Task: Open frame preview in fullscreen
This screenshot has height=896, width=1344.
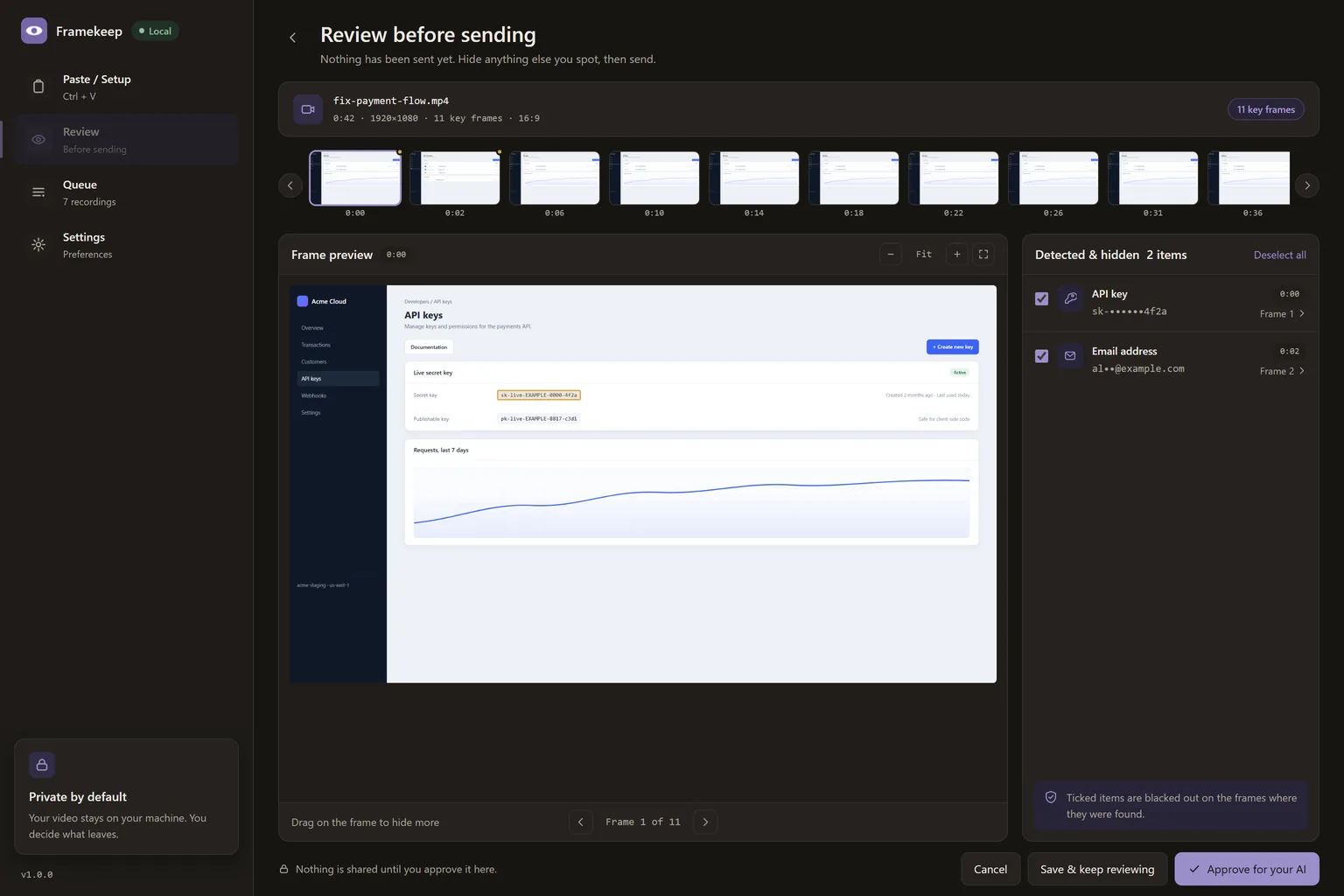Action: pyautogui.click(x=983, y=255)
